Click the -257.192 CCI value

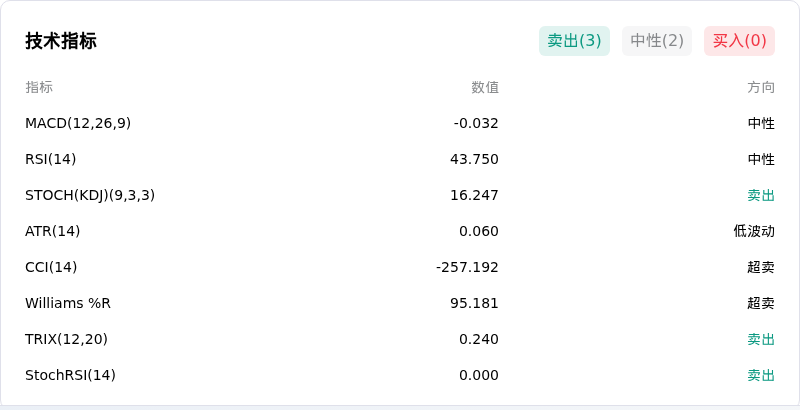pos(467,267)
